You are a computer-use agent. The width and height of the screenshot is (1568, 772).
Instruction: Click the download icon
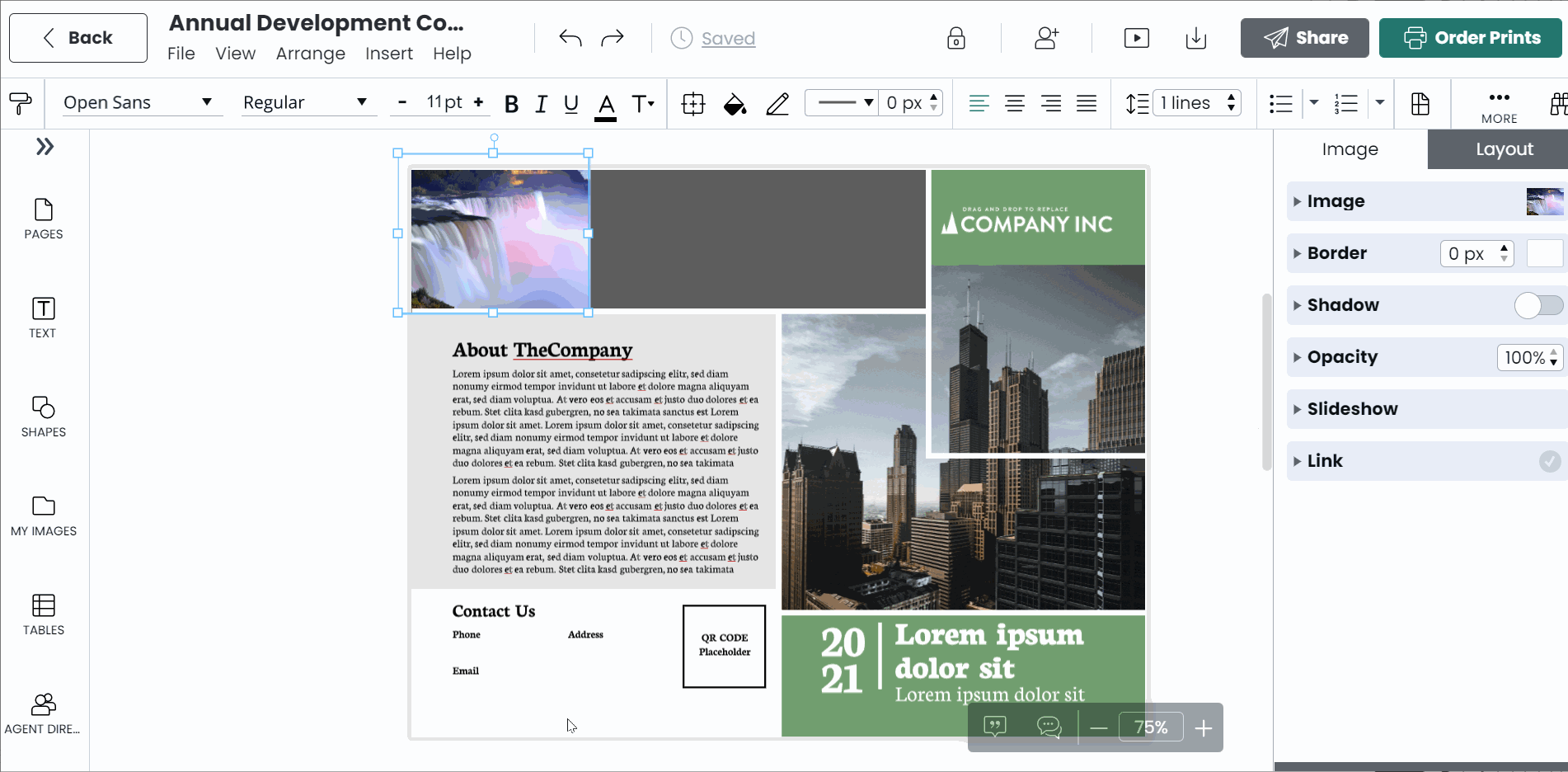pyautogui.click(x=1196, y=38)
